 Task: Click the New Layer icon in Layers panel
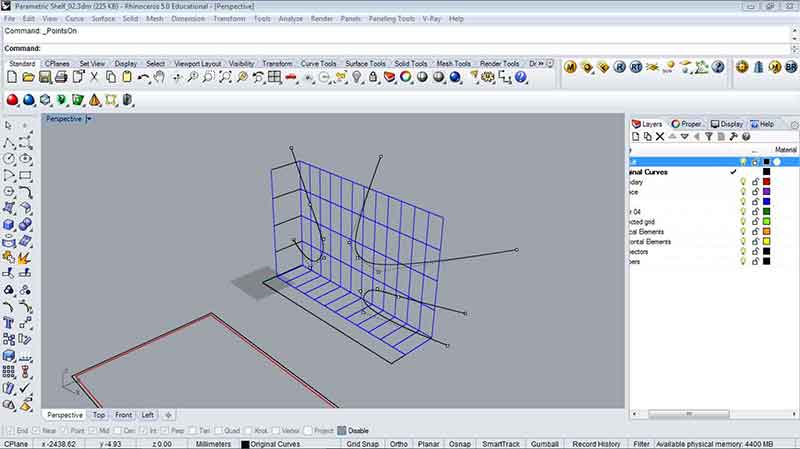[635, 137]
